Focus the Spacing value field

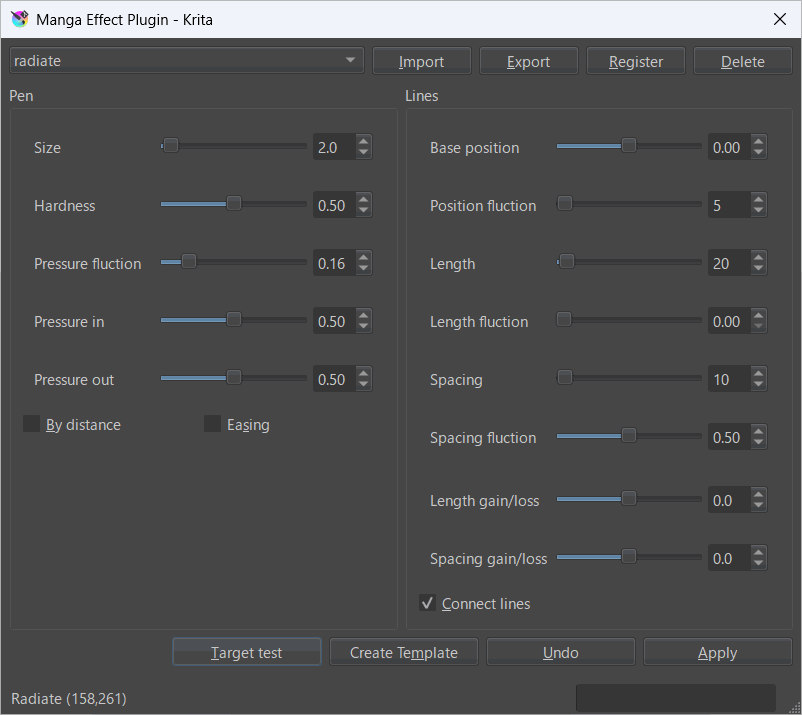click(x=729, y=379)
